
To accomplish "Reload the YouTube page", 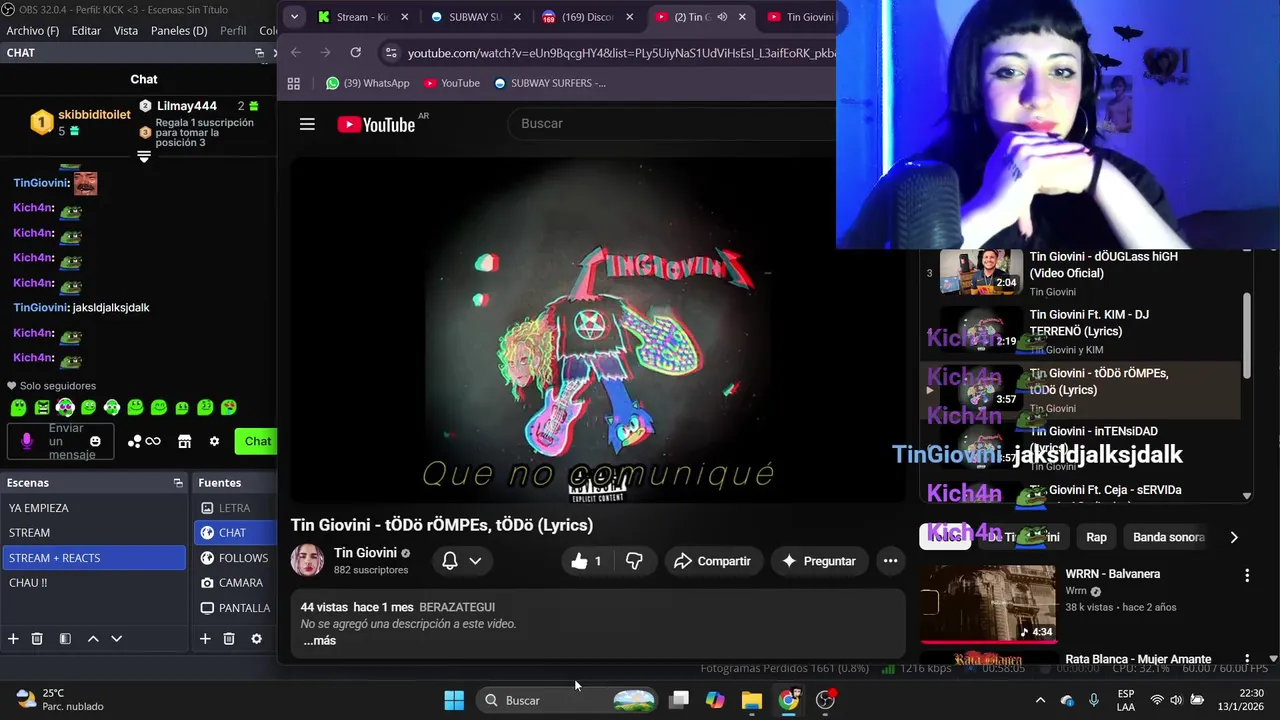I will 355,52.
